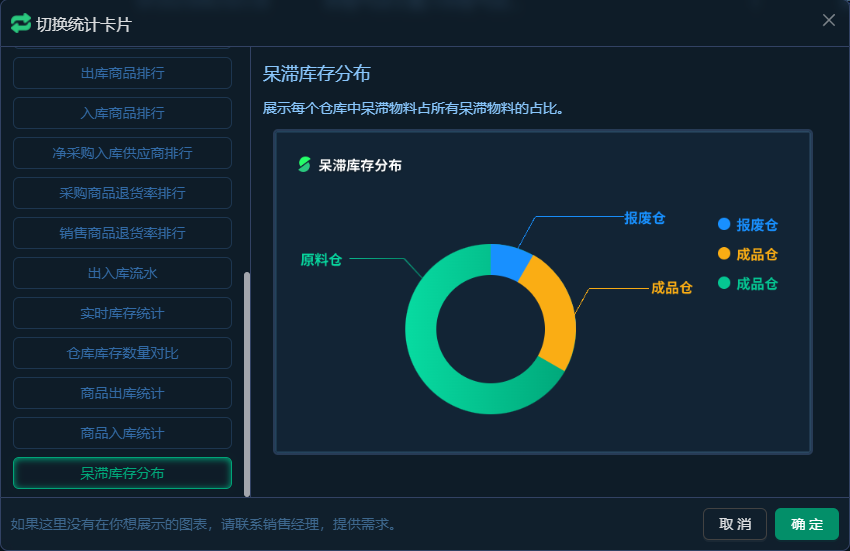Choose 净采购入库供应商排行 from the list
This screenshot has height=551, width=850.
pyautogui.click(x=122, y=153)
